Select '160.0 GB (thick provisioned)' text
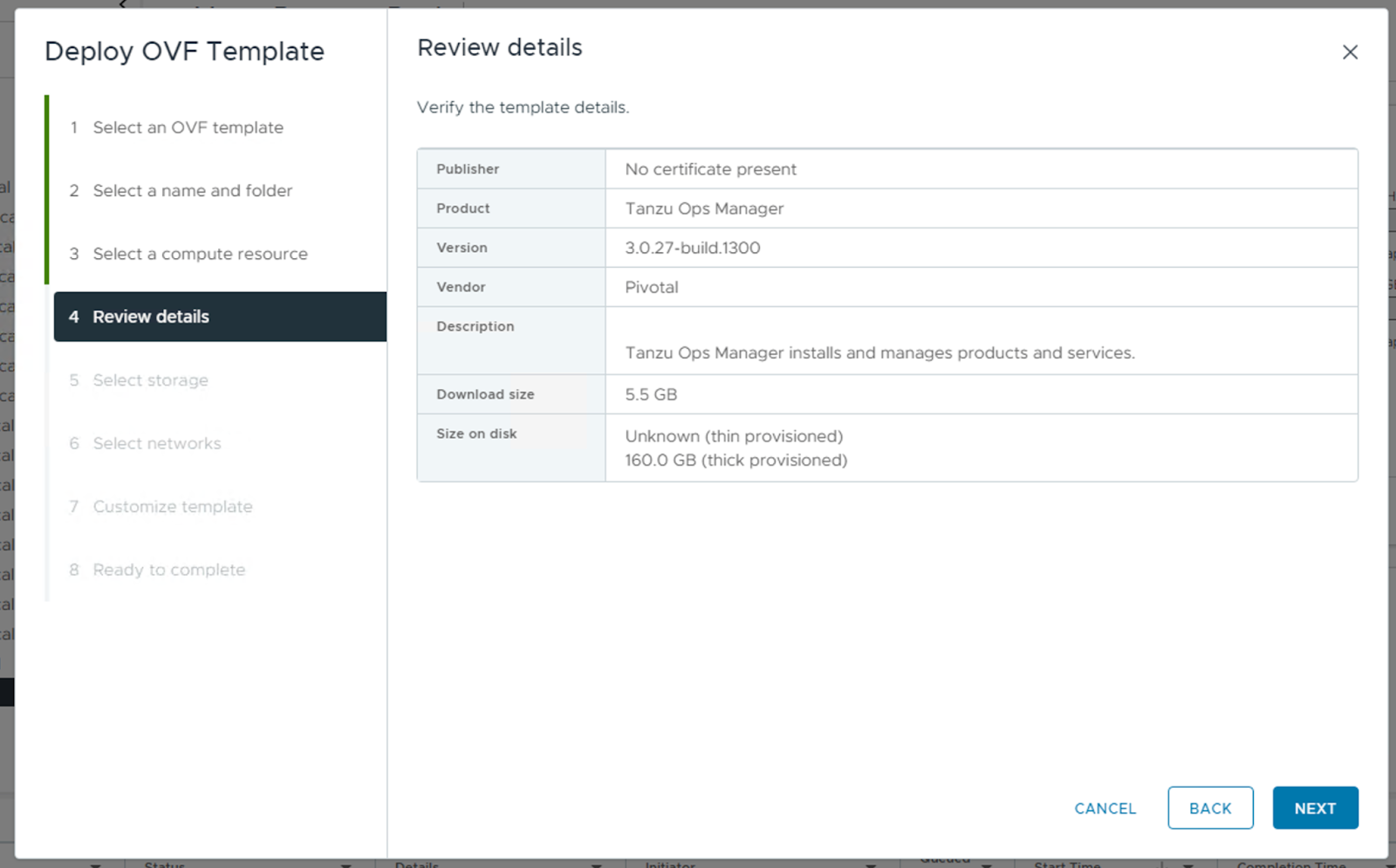The width and height of the screenshot is (1396, 868). pos(736,460)
